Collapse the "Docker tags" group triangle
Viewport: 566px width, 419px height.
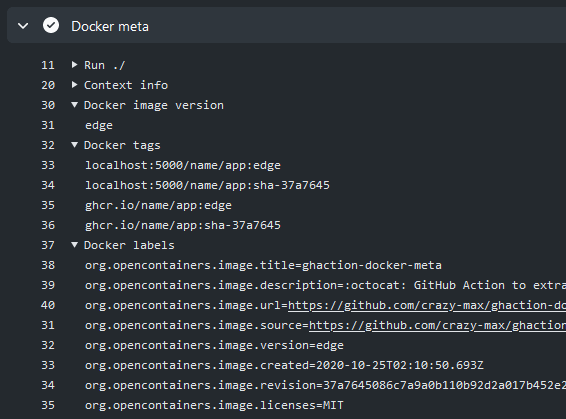(74, 145)
